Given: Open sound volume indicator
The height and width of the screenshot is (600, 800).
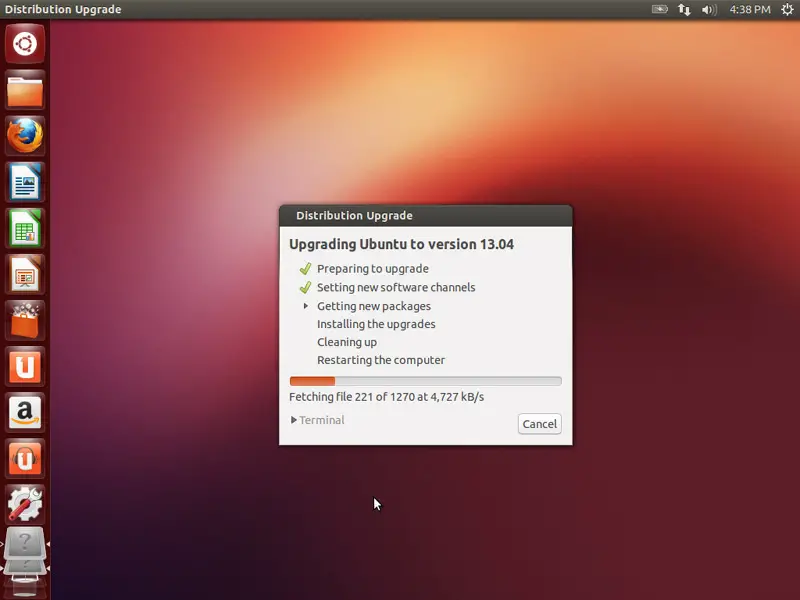Looking at the screenshot, I should (709, 9).
